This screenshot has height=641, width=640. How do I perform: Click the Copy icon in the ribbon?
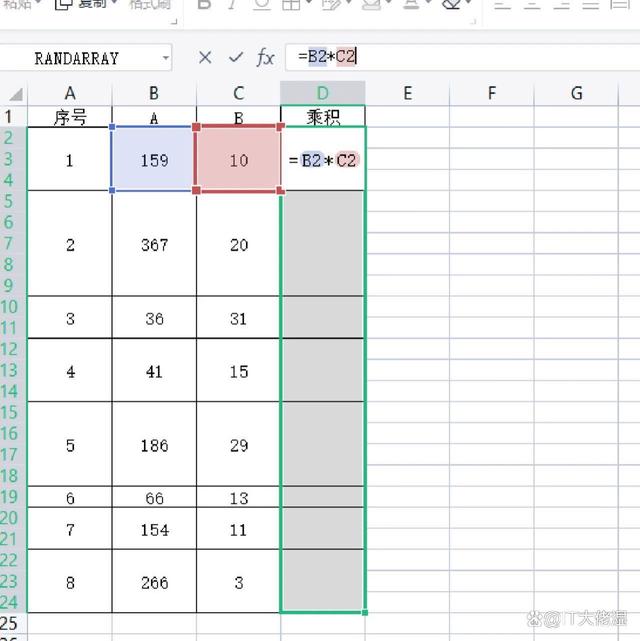coord(63,4)
